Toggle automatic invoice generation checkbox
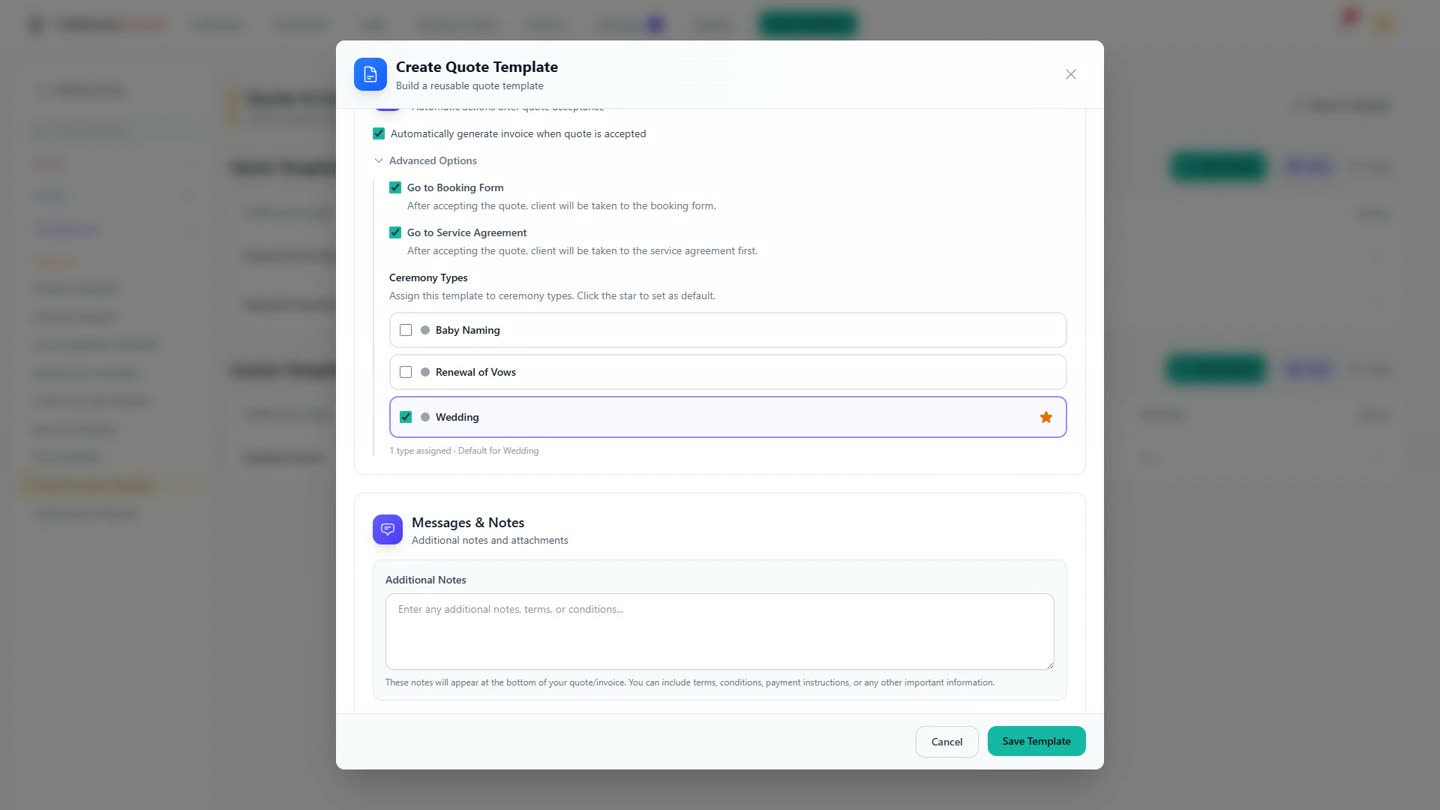The height and width of the screenshot is (810, 1440). pos(379,133)
